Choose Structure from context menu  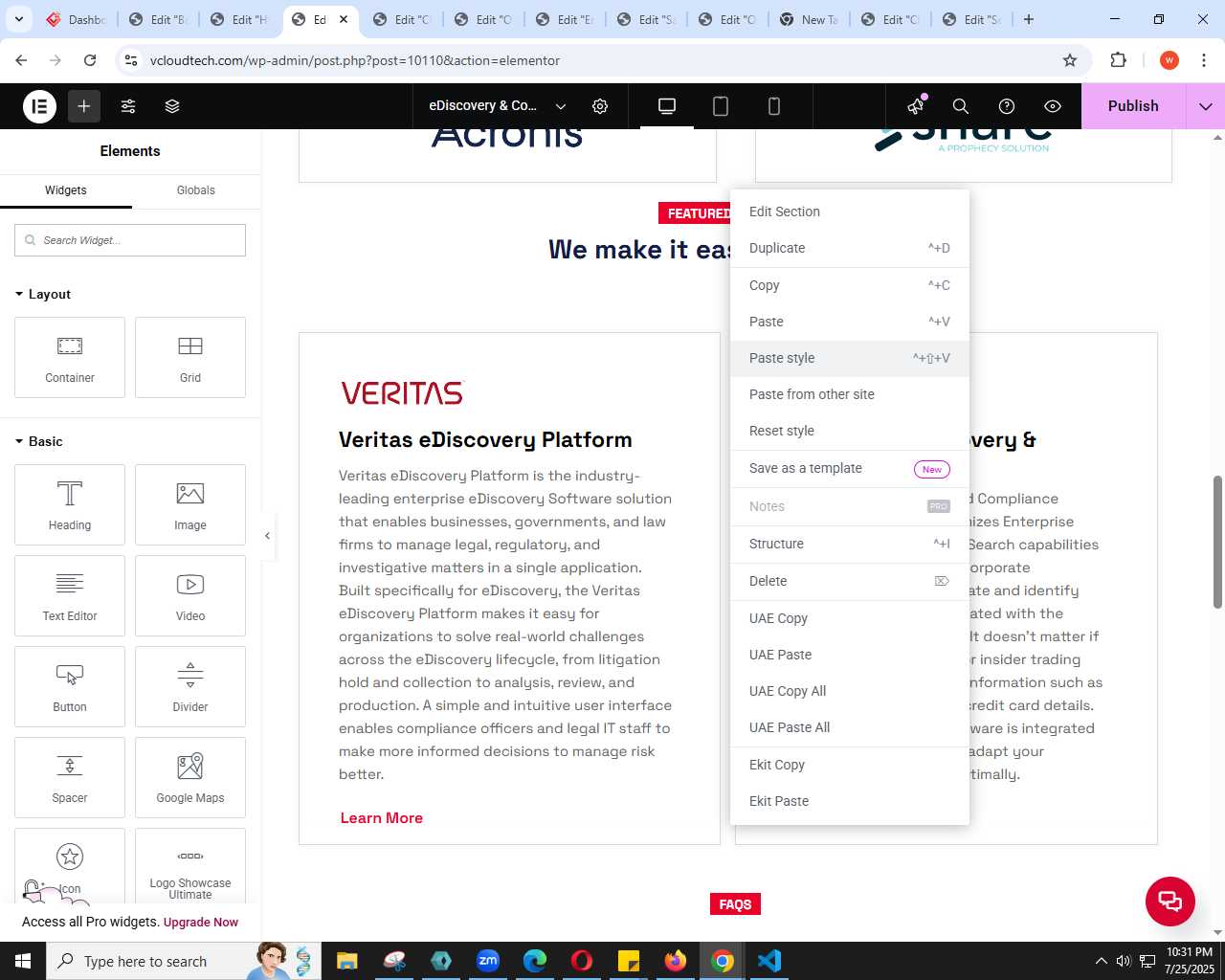(850, 544)
